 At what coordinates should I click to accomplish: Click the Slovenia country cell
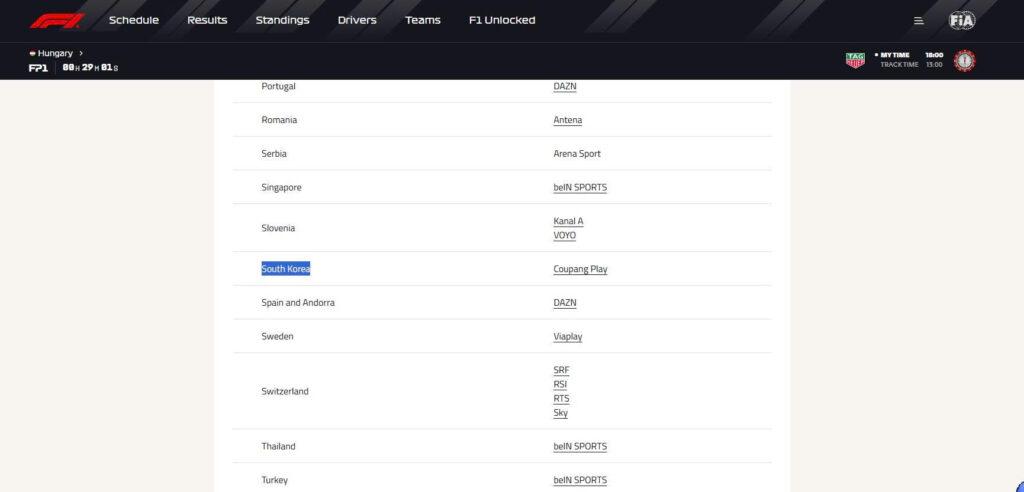278,228
